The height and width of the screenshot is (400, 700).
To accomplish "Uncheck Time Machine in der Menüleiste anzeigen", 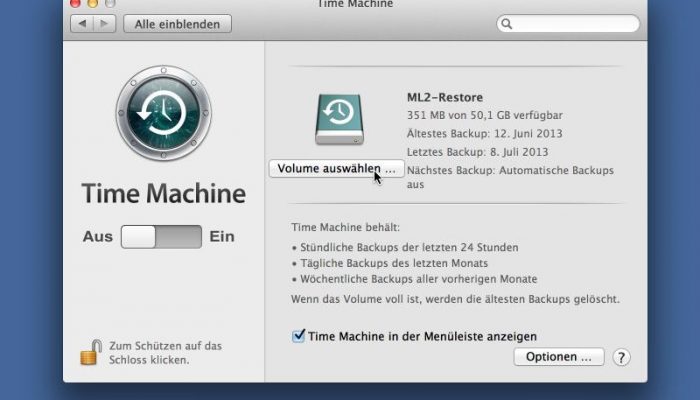I will [x=298, y=336].
